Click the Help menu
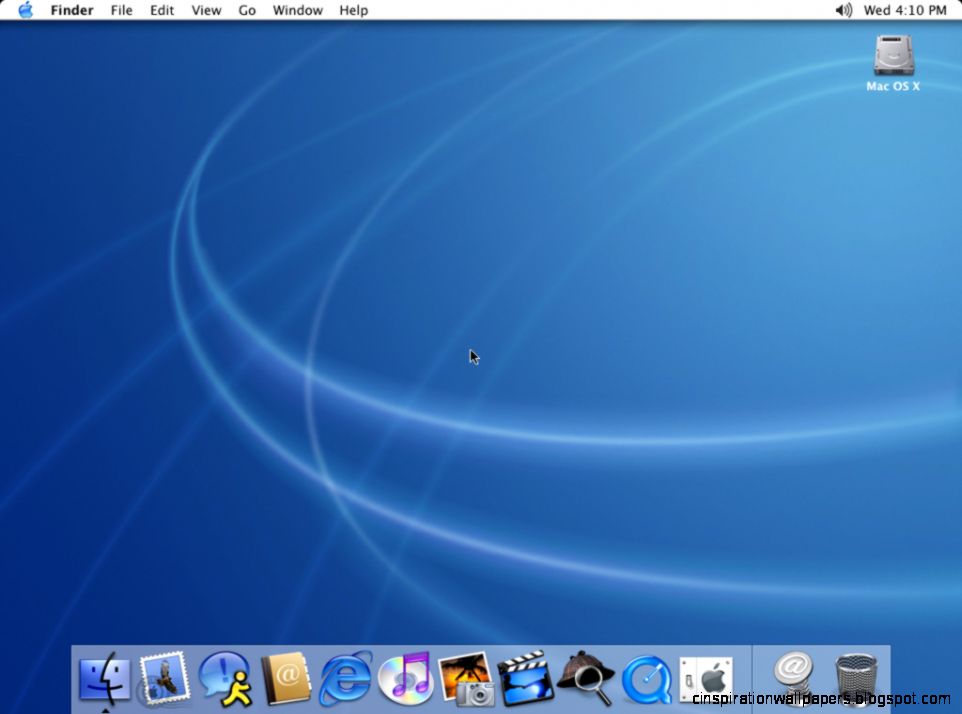This screenshot has width=962, height=714. [x=352, y=10]
